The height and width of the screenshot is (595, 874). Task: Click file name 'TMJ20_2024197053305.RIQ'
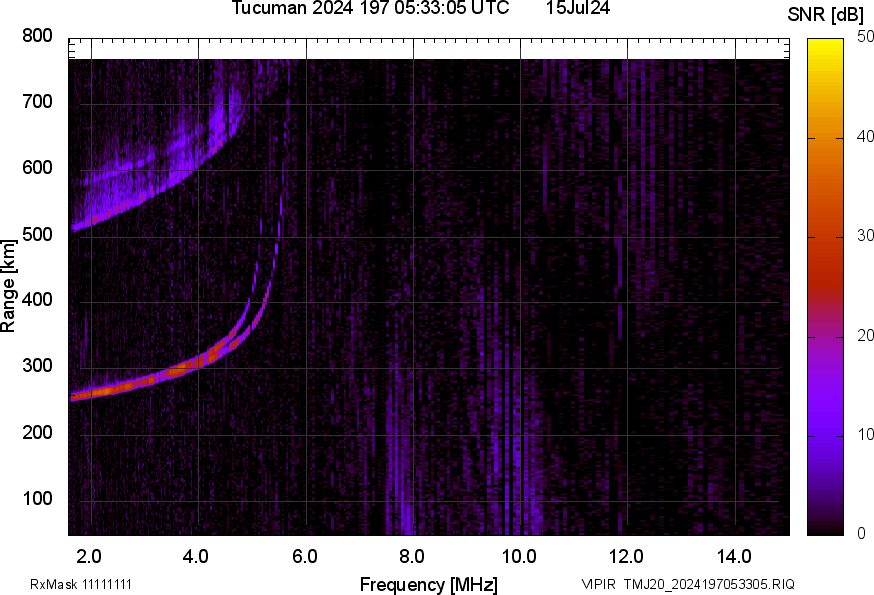pos(709,584)
